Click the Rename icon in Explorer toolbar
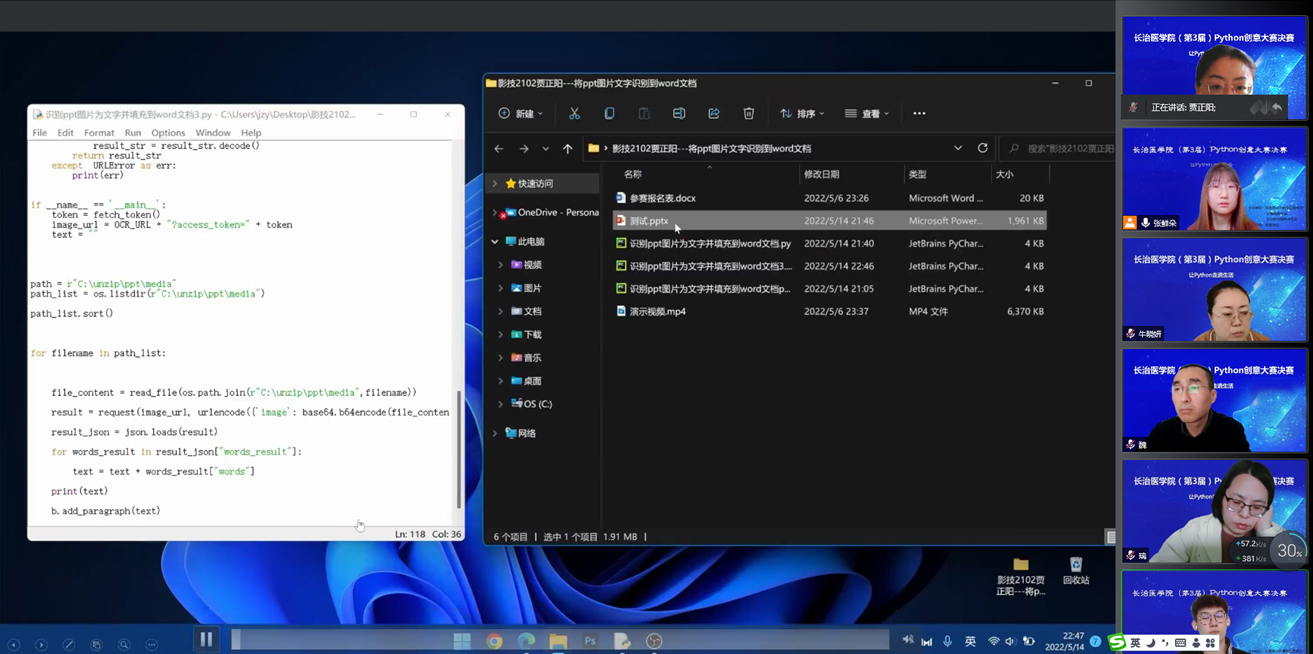Viewport: 1313px width, 654px height. coord(679,114)
